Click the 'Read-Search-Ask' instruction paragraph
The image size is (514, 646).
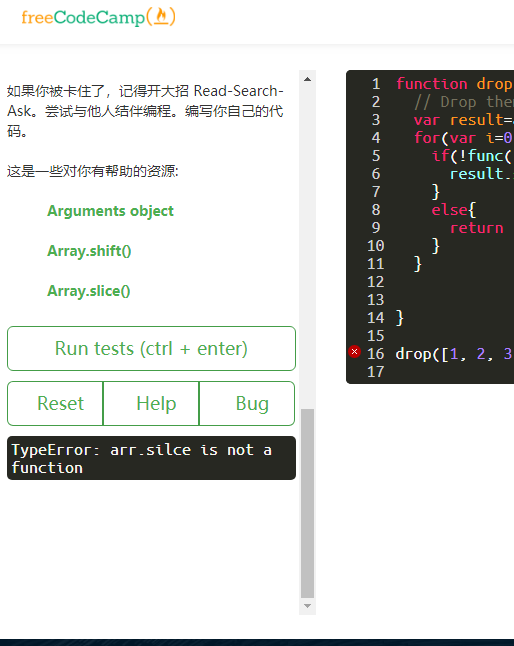(x=145, y=110)
